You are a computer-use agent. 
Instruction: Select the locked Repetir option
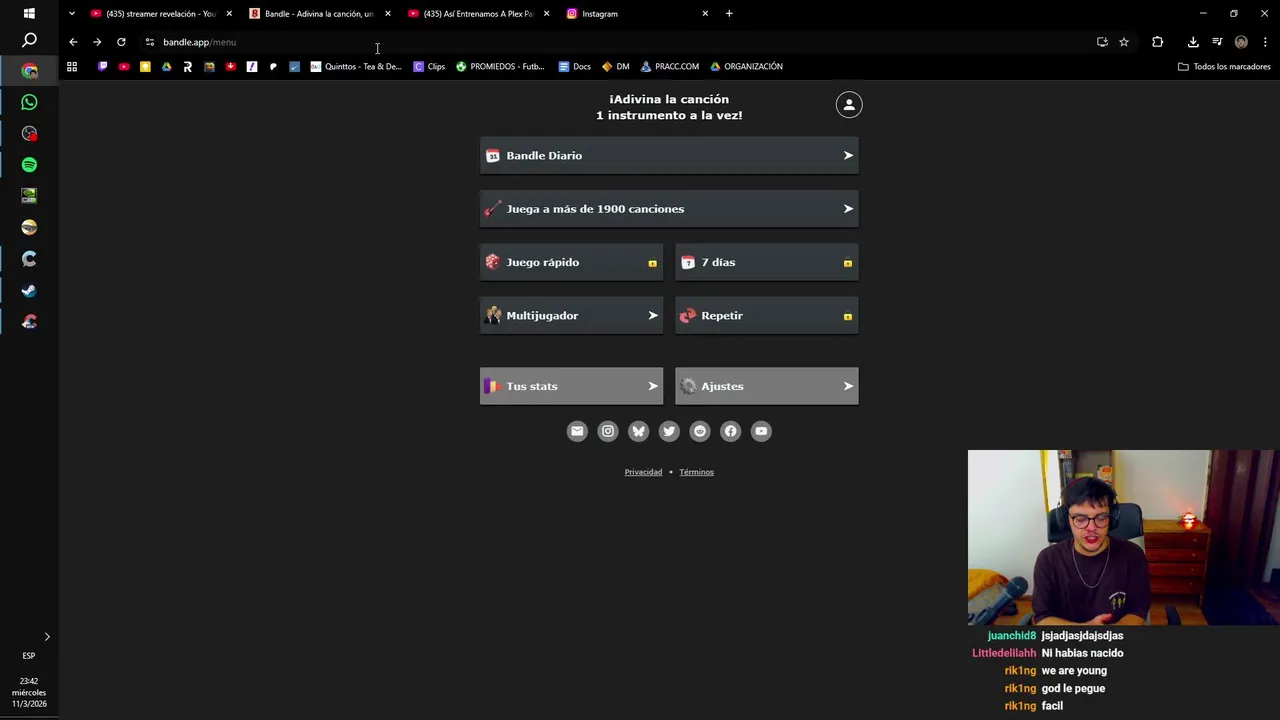[x=766, y=316]
